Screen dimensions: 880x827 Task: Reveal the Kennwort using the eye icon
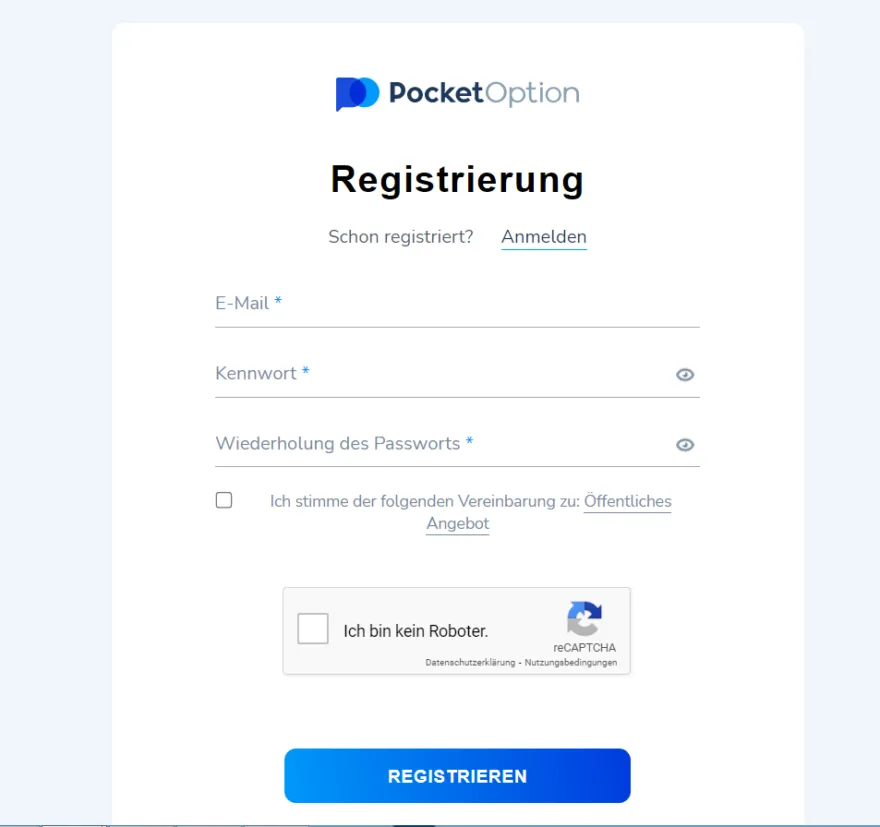pos(684,374)
